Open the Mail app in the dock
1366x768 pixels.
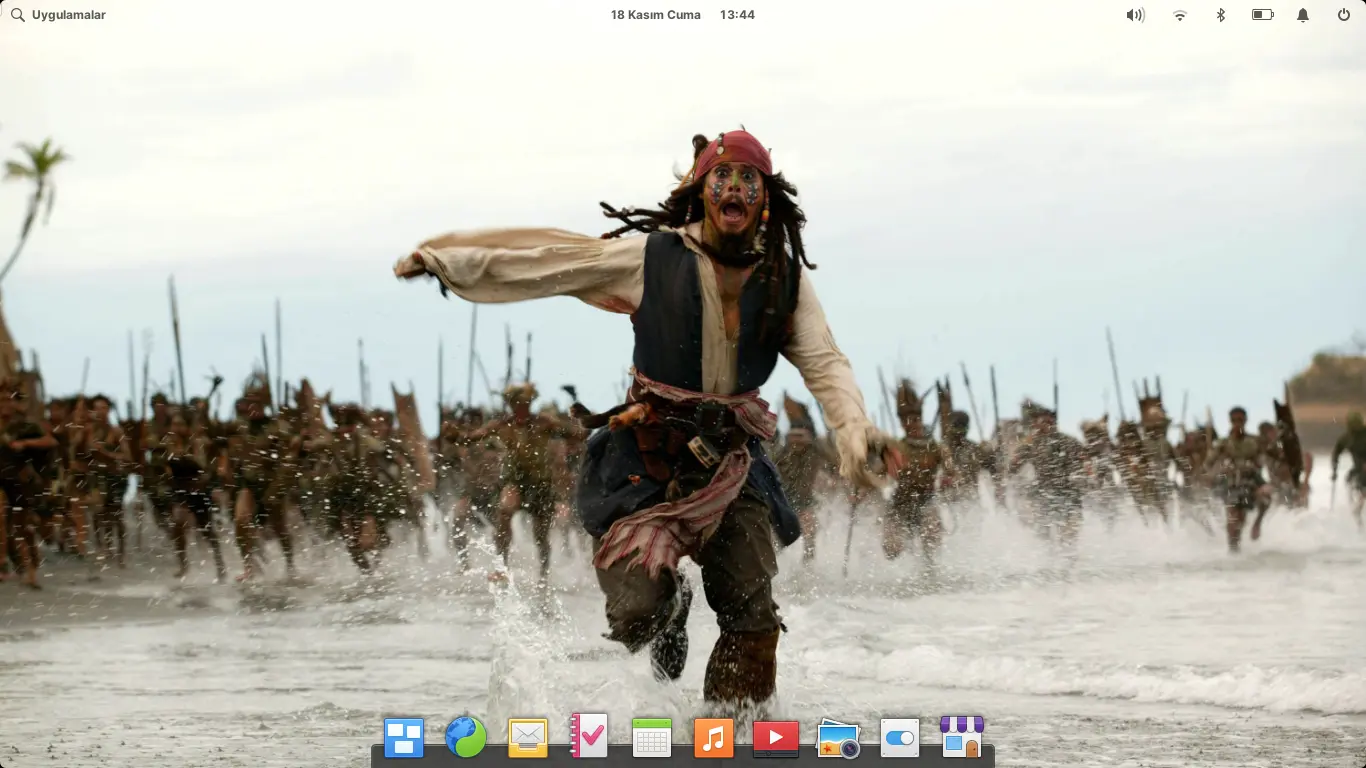coord(528,738)
